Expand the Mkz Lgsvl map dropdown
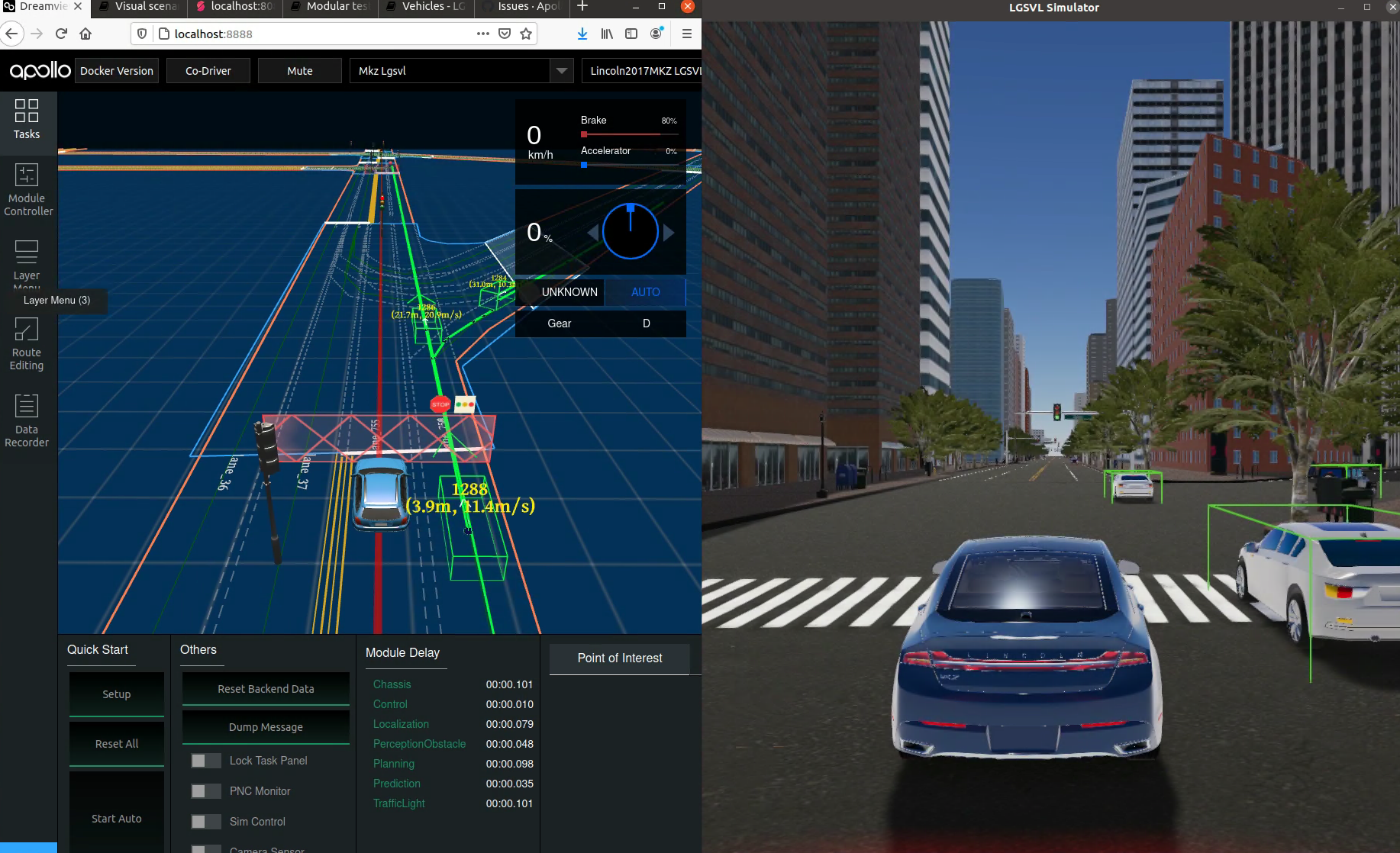The width and height of the screenshot is (1400, 853). pyautogui.click(x=563, y=70)
